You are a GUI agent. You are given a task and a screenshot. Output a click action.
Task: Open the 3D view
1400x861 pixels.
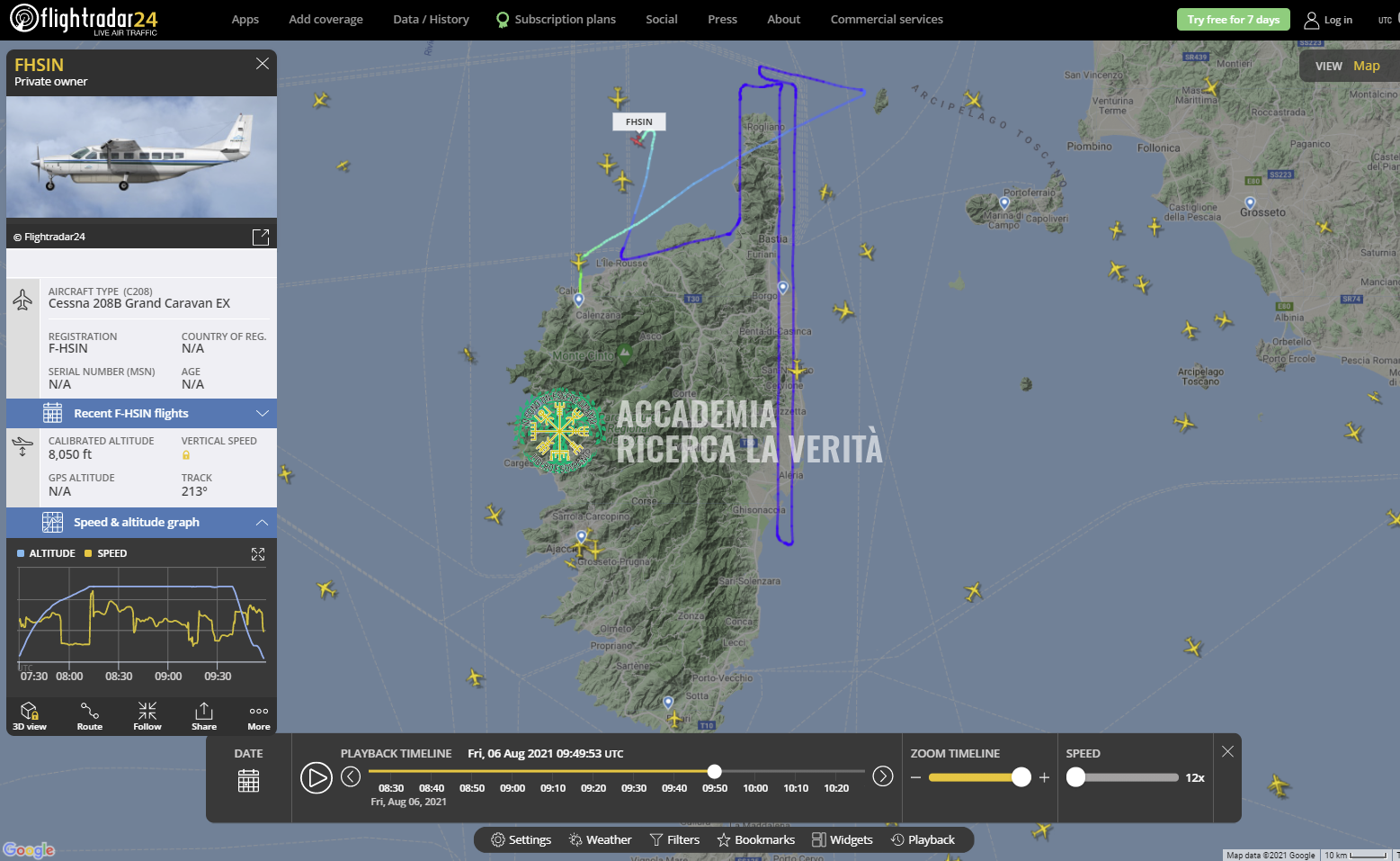(x=30, y=716)
